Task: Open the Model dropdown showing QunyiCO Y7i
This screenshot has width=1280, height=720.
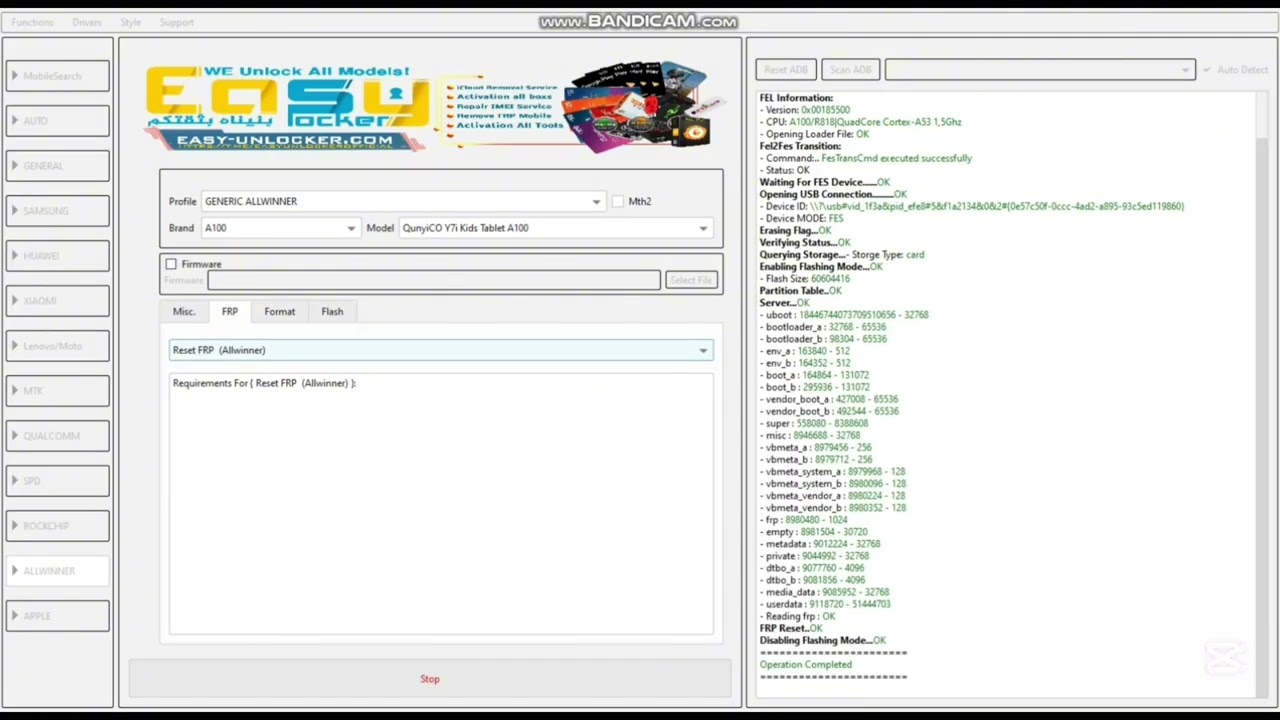Action: click(555, 228)
